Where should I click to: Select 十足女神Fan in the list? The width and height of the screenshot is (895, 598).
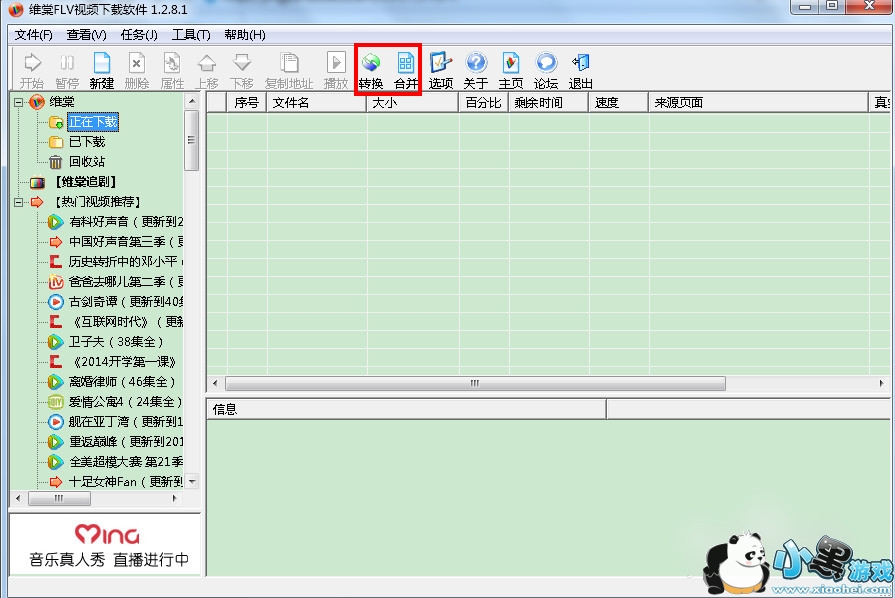(x=126, y=482)
